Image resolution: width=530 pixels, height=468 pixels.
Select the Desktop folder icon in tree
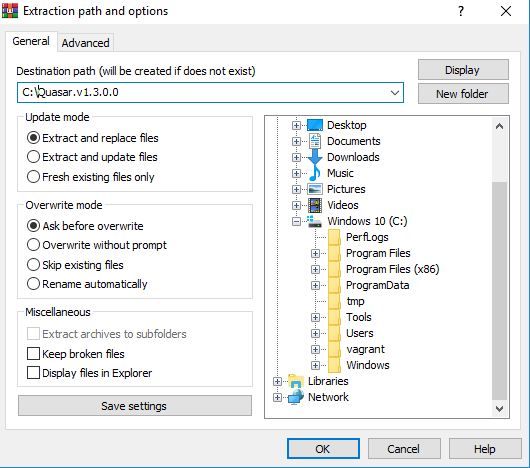click(x=315, y=125)
